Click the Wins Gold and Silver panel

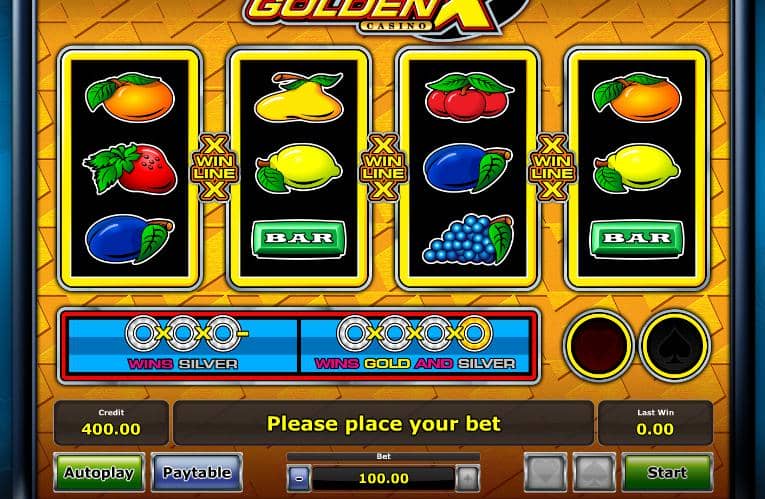415,345
